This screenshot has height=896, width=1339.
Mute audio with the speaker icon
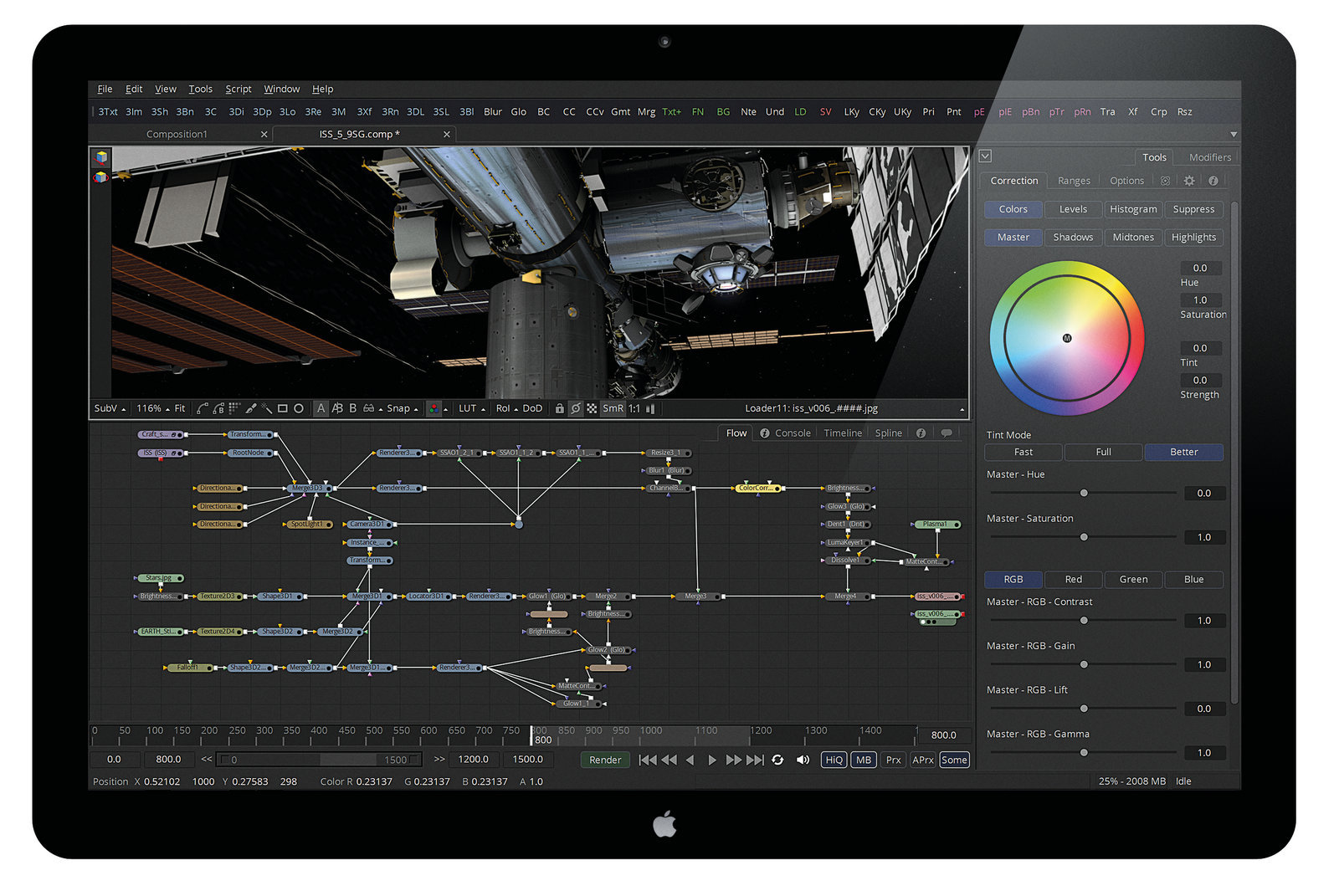click(803, 760)
